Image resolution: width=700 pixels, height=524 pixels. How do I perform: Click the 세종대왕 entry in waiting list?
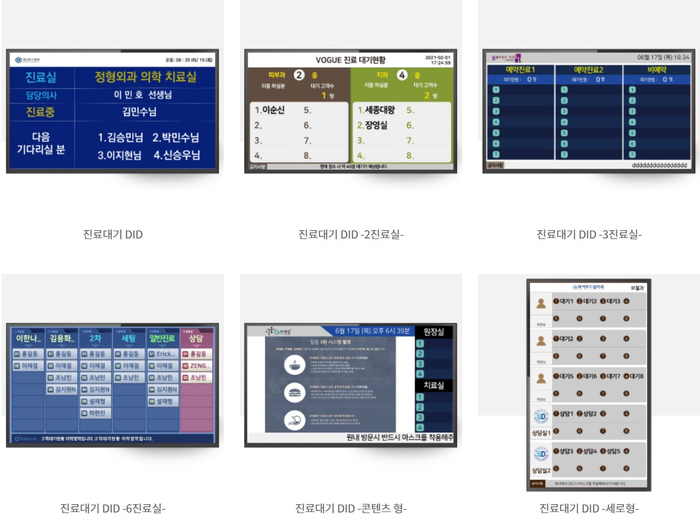pos(376,110)
